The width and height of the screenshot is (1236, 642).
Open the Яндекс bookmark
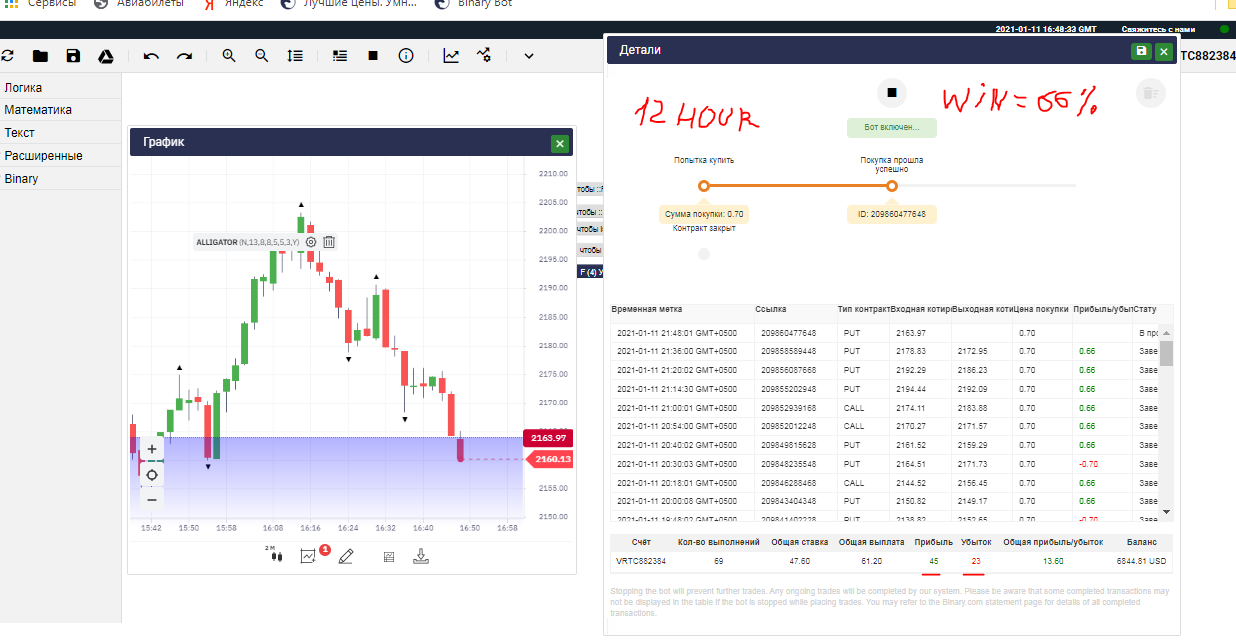pos(233,4)
